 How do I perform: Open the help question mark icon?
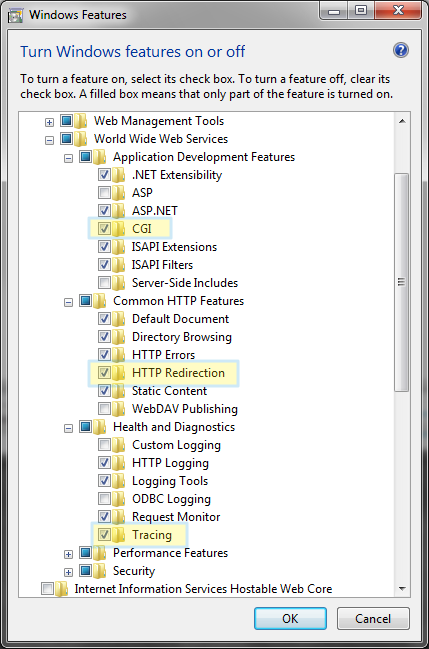coord(400,50)
